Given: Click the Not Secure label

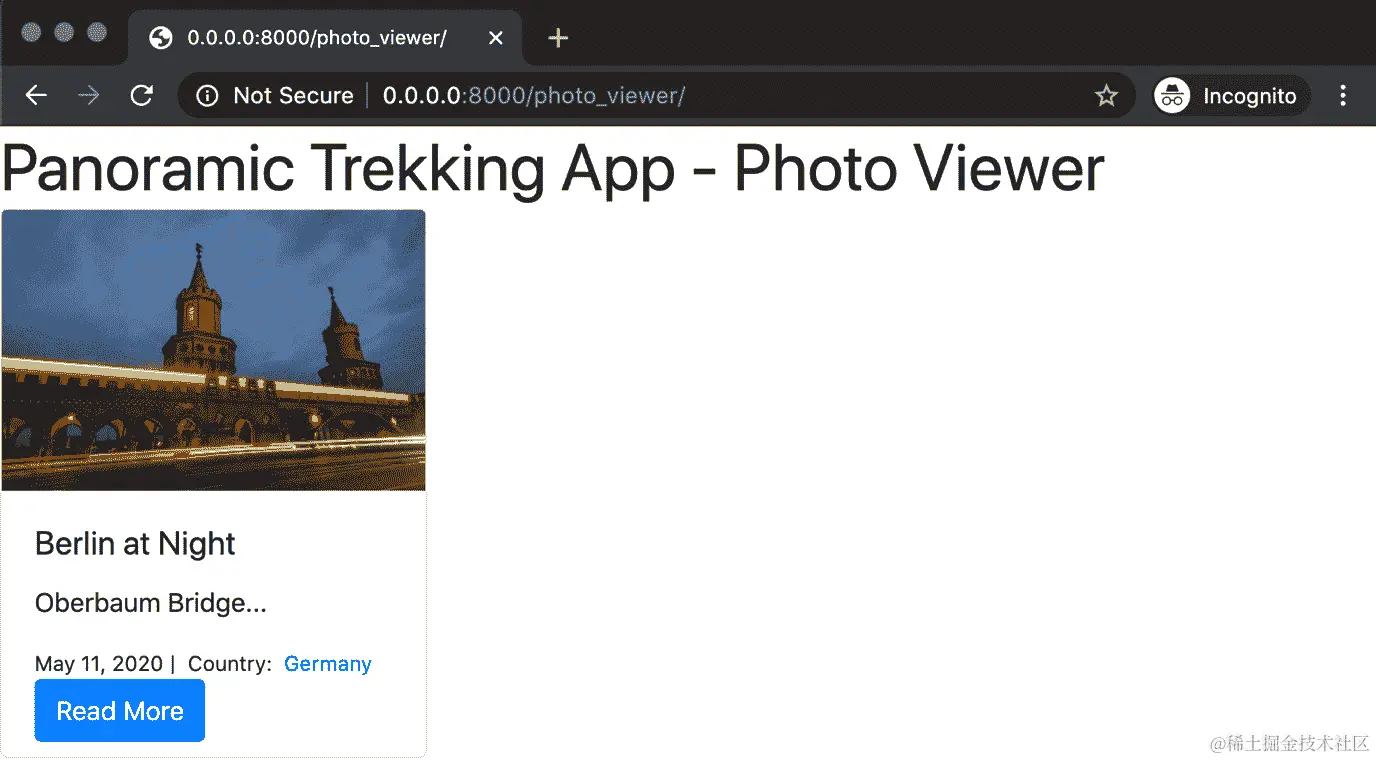Looking at the screenshot, I should coord(294,96).
